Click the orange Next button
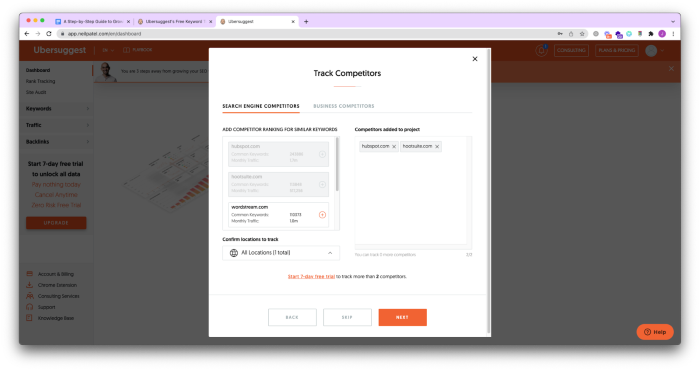The height and width of the screenshot is (370, 700). coord(402,317)
